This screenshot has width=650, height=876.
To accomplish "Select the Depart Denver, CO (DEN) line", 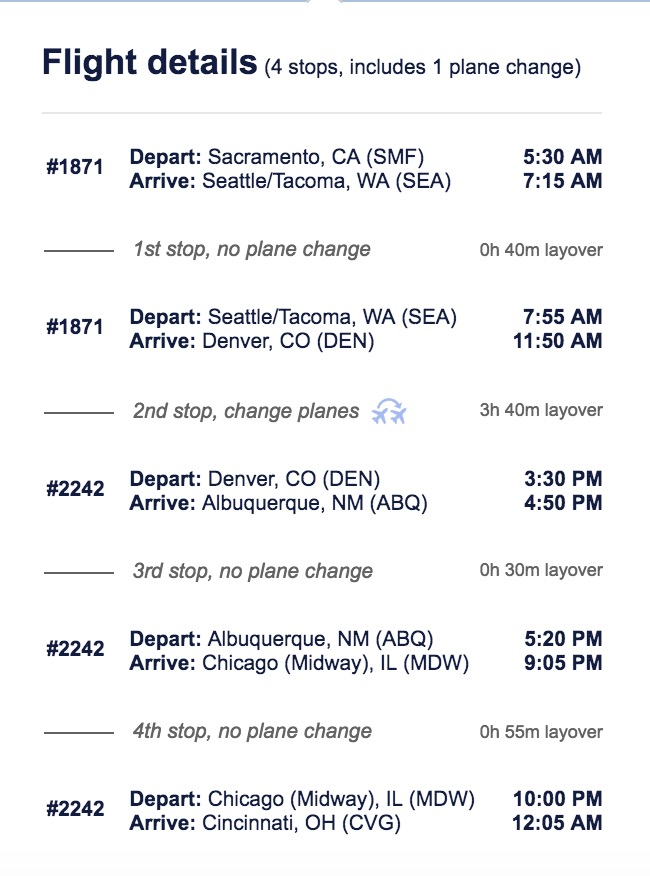I will (x=255, y=479).
